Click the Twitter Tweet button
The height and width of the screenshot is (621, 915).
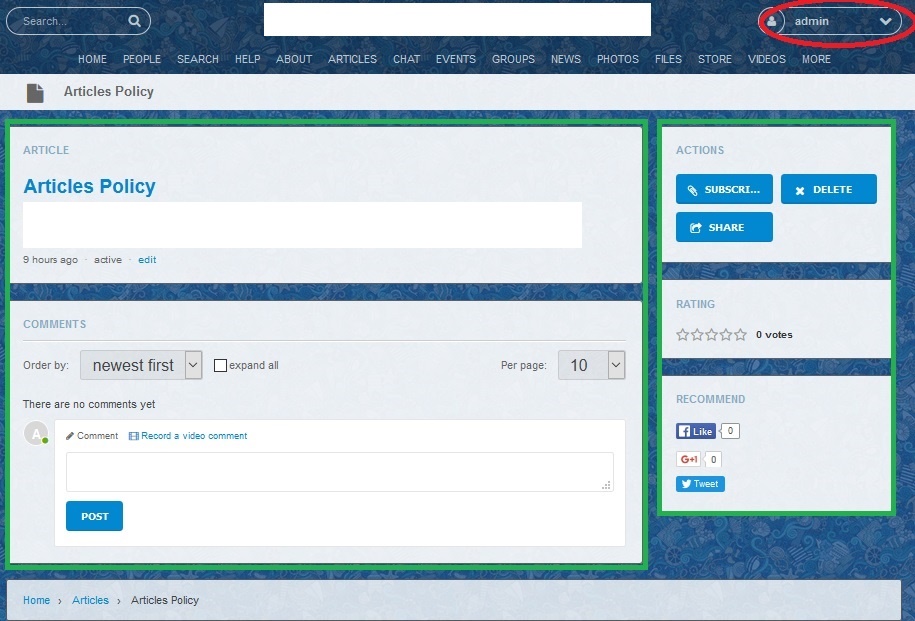[700, 484]
